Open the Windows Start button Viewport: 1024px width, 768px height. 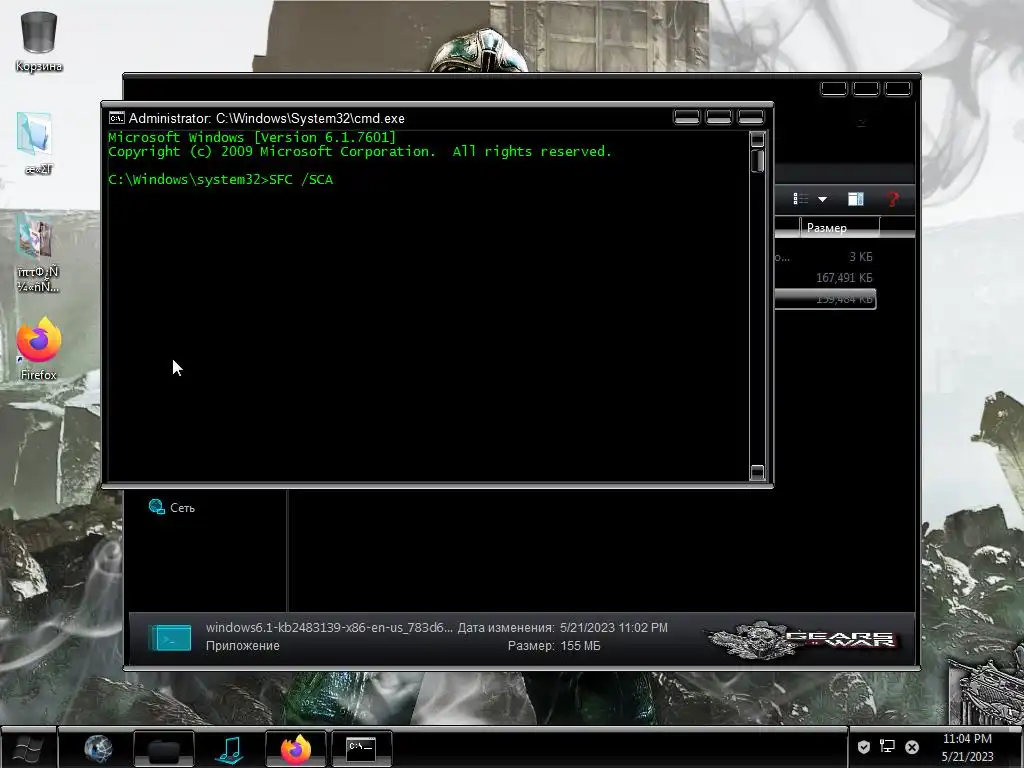click(28, 748)
